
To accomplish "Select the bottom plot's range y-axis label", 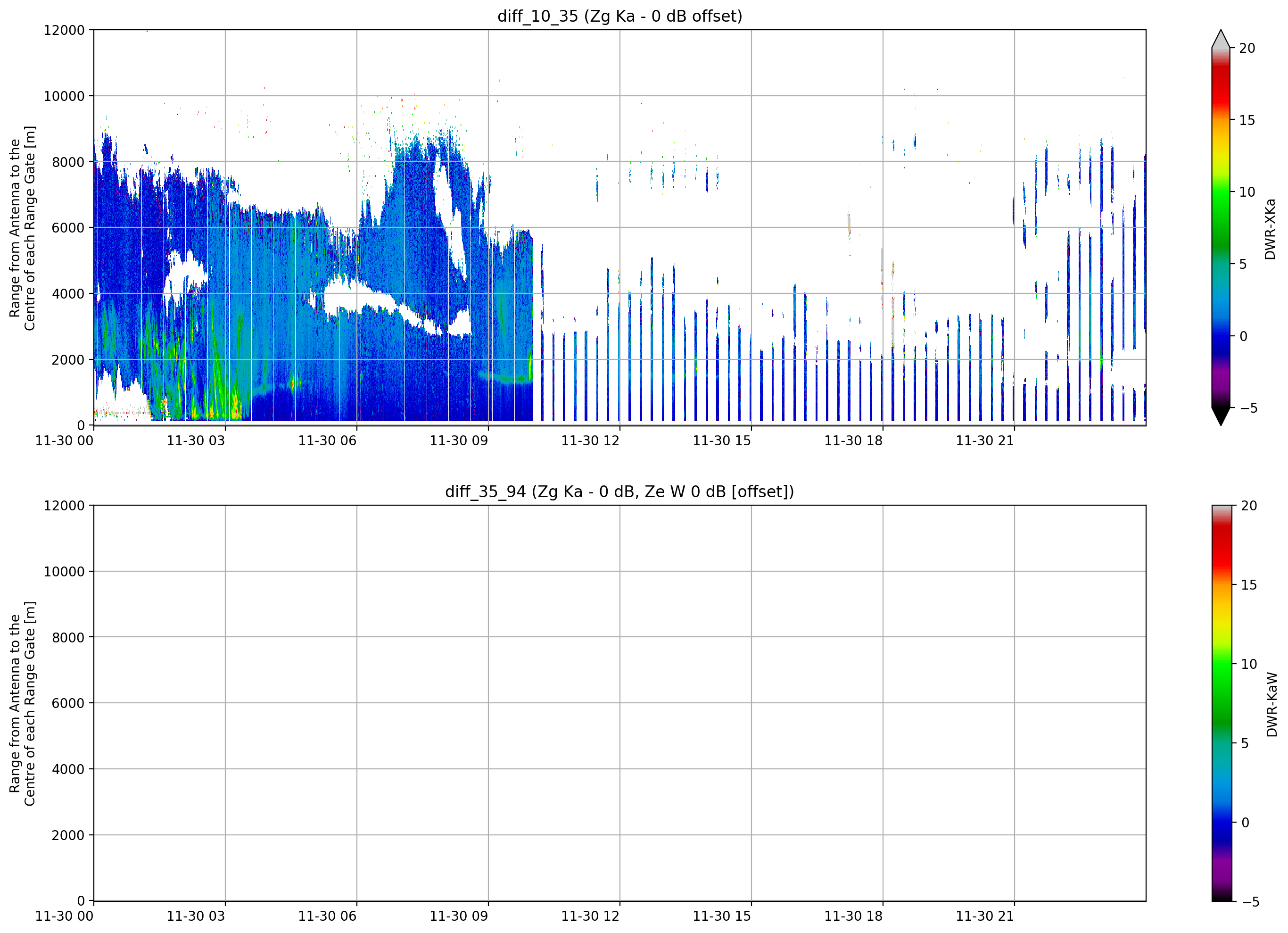I will pos(22,703).
